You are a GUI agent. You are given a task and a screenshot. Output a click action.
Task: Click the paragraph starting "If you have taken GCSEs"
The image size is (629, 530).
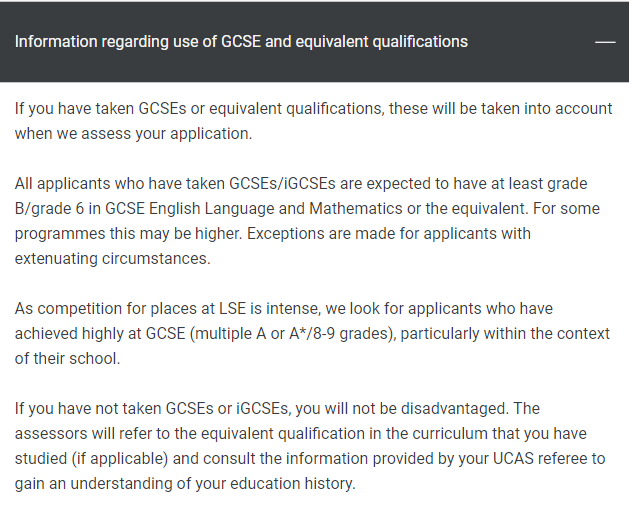pos(313,121)
